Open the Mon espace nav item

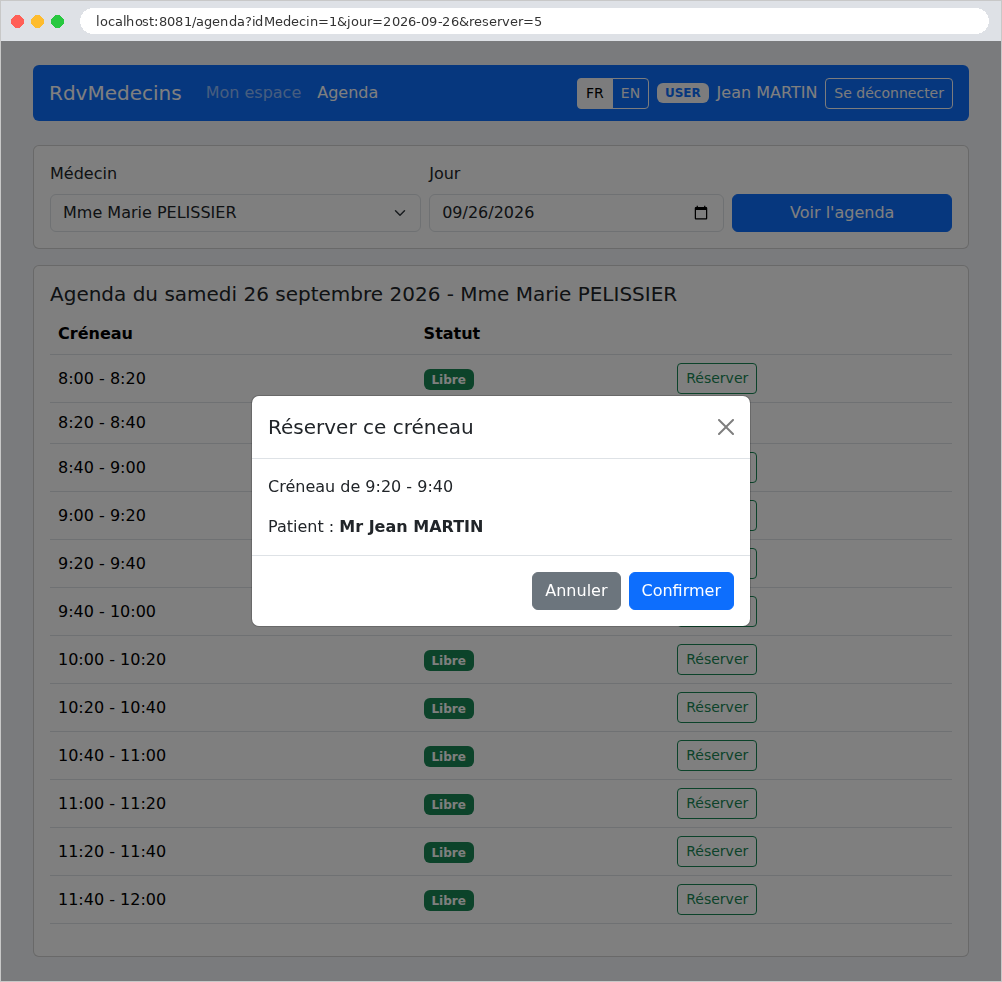coord(253,93)
